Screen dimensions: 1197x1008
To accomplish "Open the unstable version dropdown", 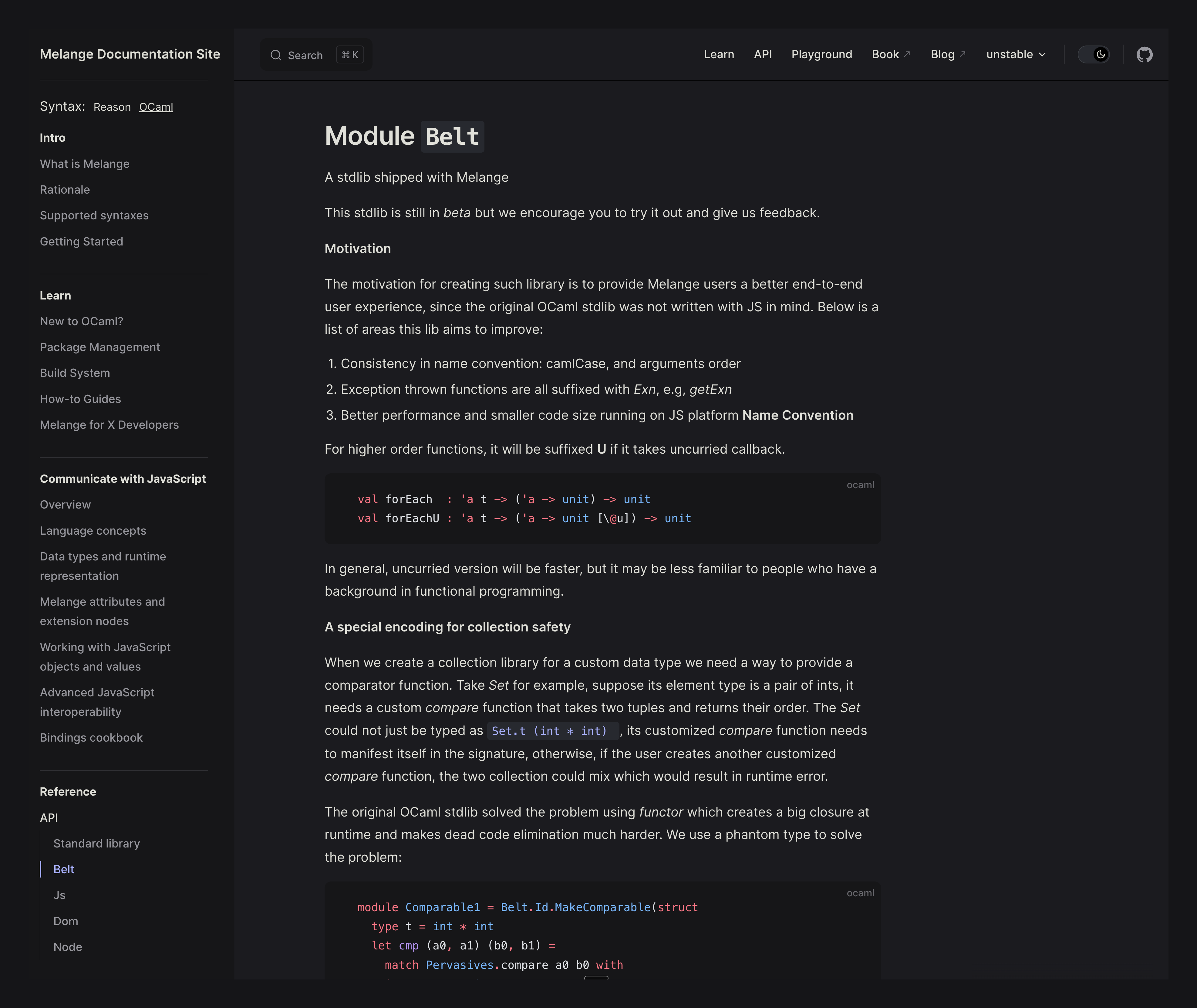I will 1016,54.
